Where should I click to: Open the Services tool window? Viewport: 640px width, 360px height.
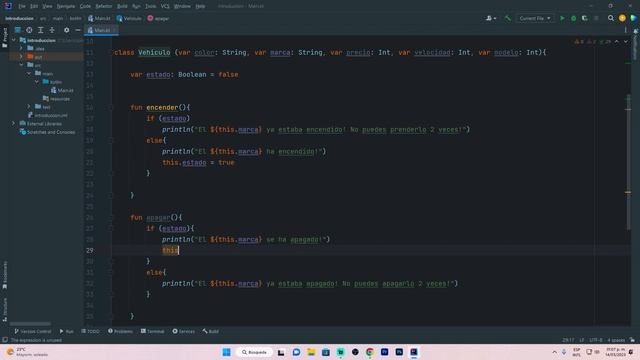183,331
